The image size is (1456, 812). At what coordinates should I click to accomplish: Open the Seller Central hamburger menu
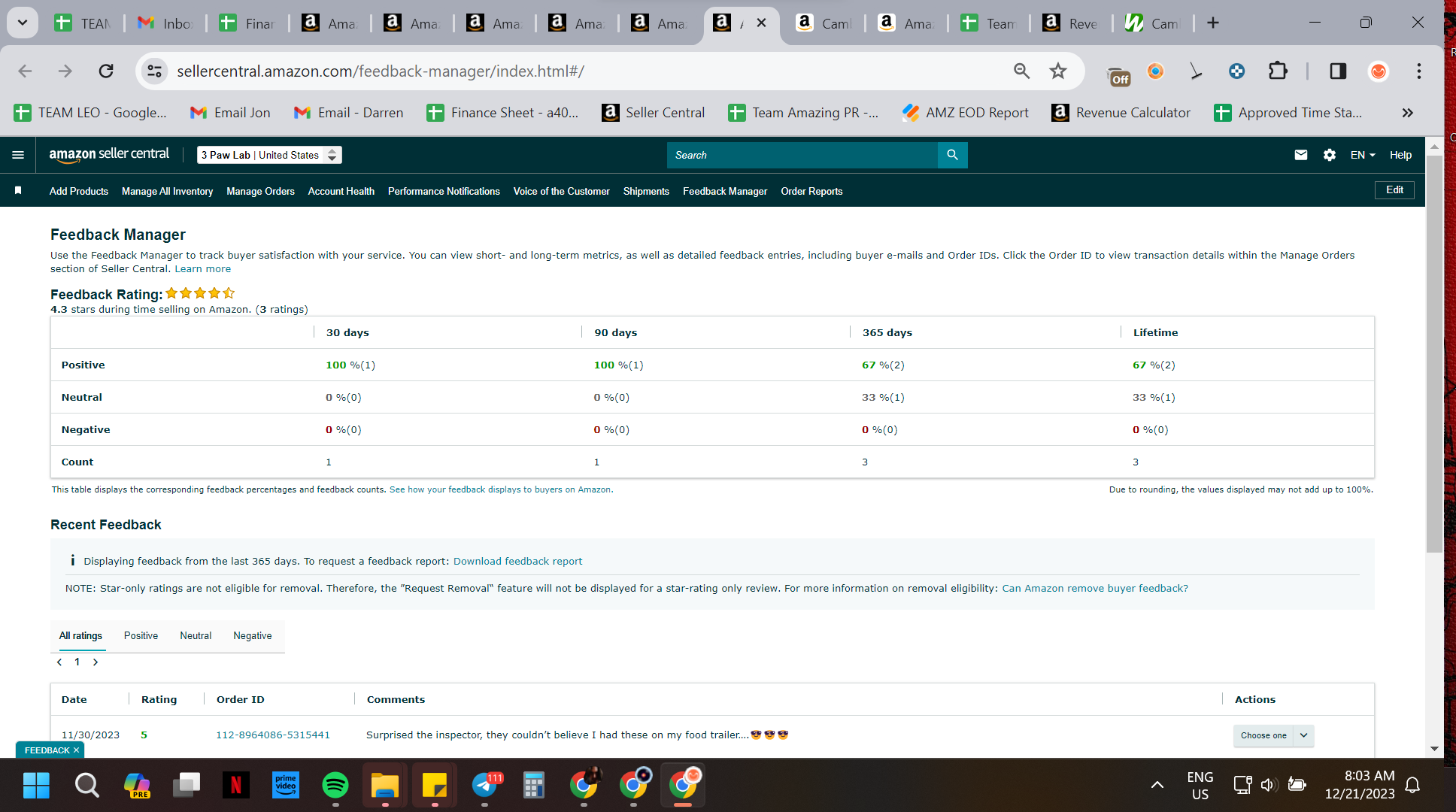point(18,155)
